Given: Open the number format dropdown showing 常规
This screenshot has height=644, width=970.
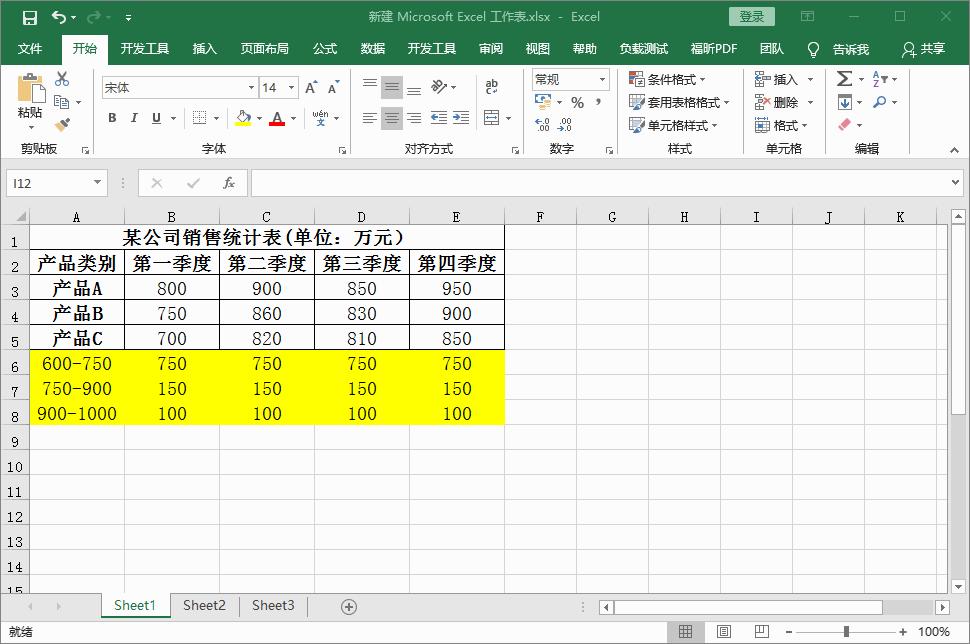Looking at the screenshot, I should tap(601, 79).
